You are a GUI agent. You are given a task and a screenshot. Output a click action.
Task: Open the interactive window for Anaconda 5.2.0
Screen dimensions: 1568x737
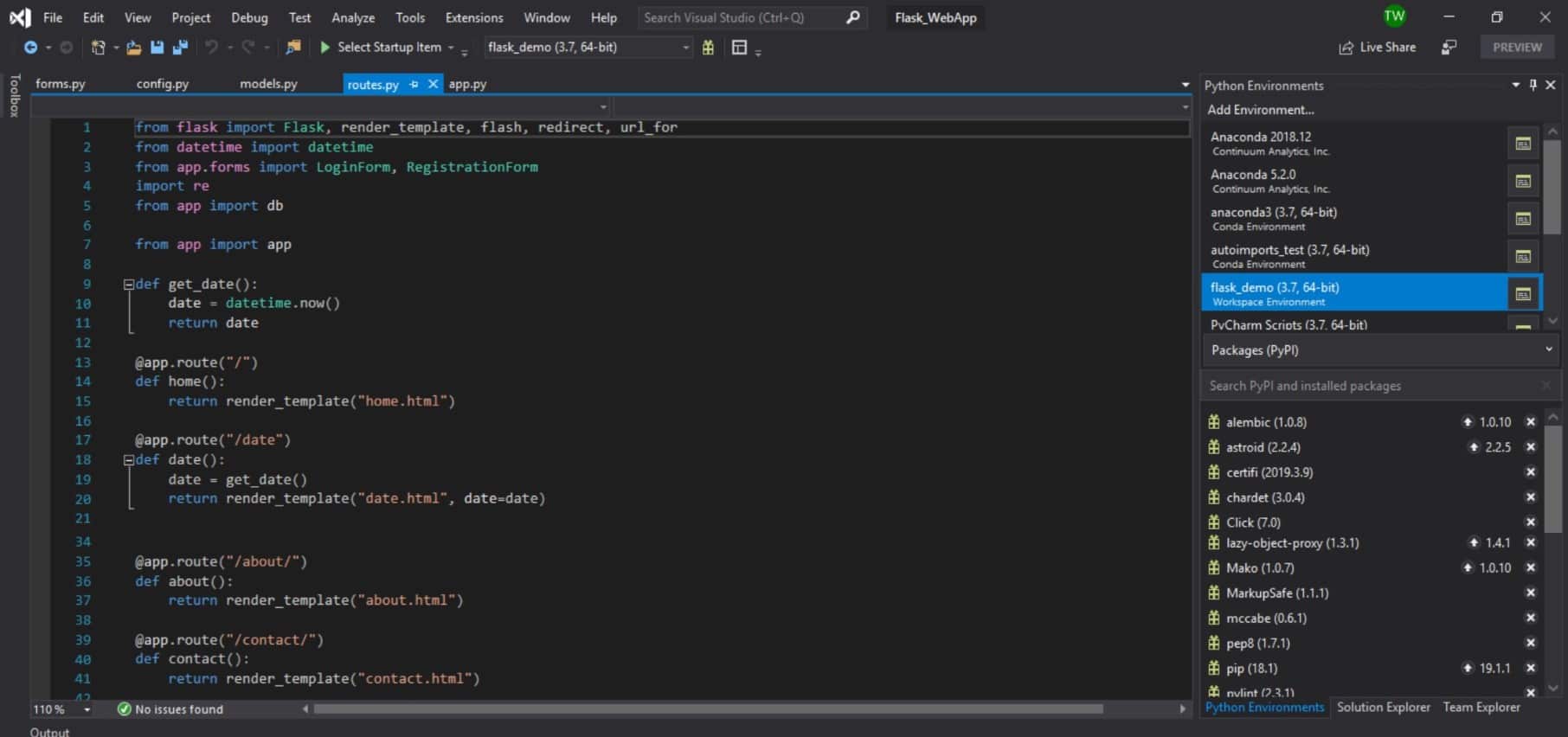pos(1523,181)
